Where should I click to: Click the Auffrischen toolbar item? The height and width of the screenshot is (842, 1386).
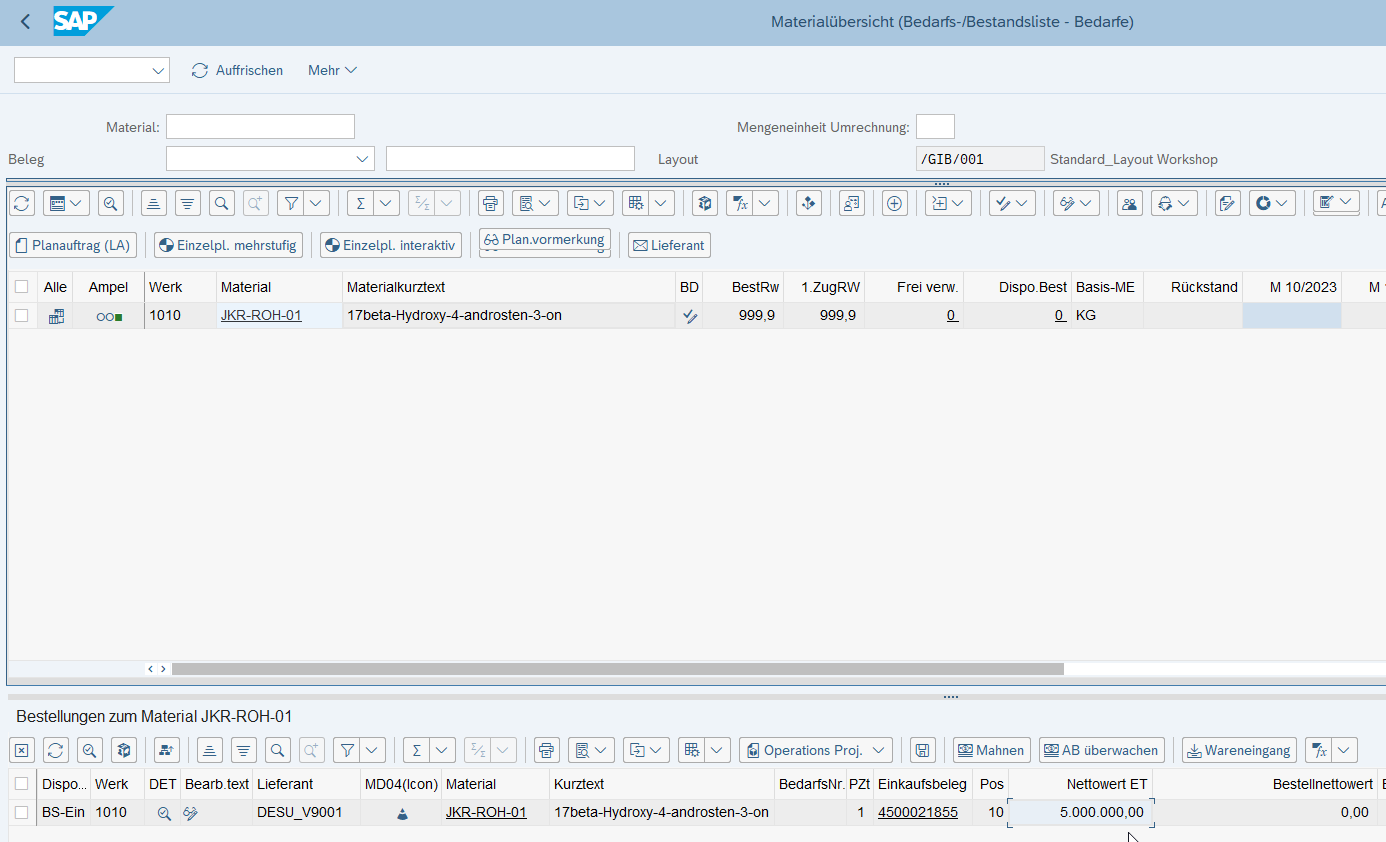coord(238,70)
